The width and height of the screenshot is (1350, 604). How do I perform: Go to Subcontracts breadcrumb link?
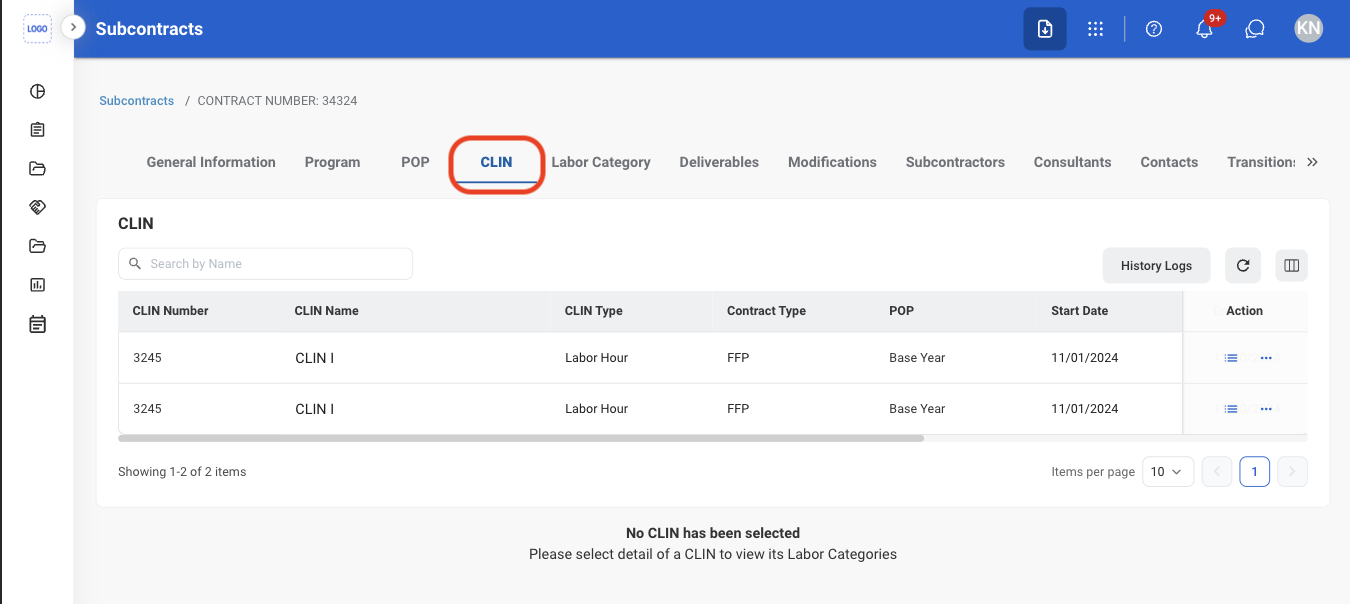point(137,101)
